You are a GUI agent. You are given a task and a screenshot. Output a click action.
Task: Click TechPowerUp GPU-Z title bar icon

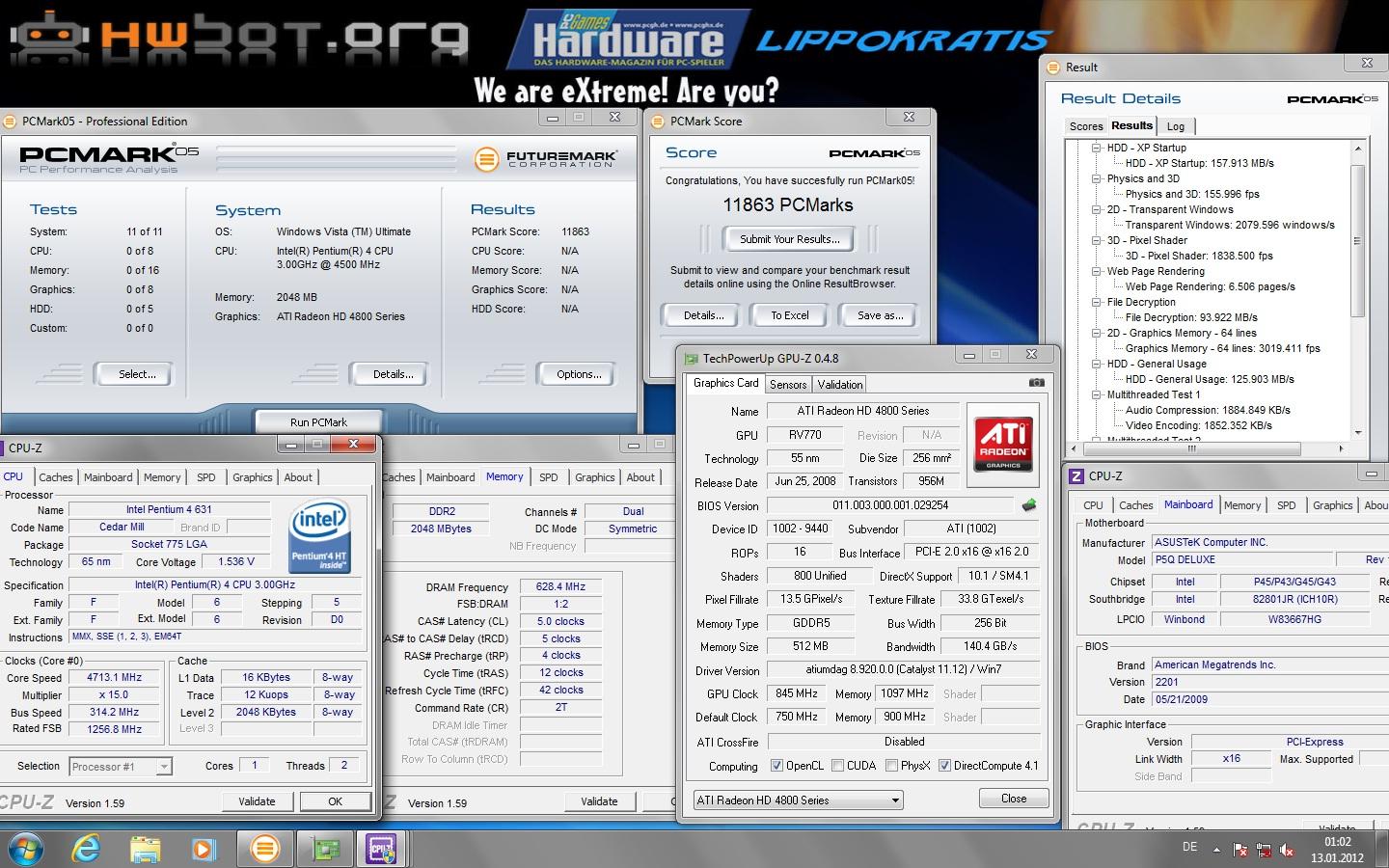point(691,359)
